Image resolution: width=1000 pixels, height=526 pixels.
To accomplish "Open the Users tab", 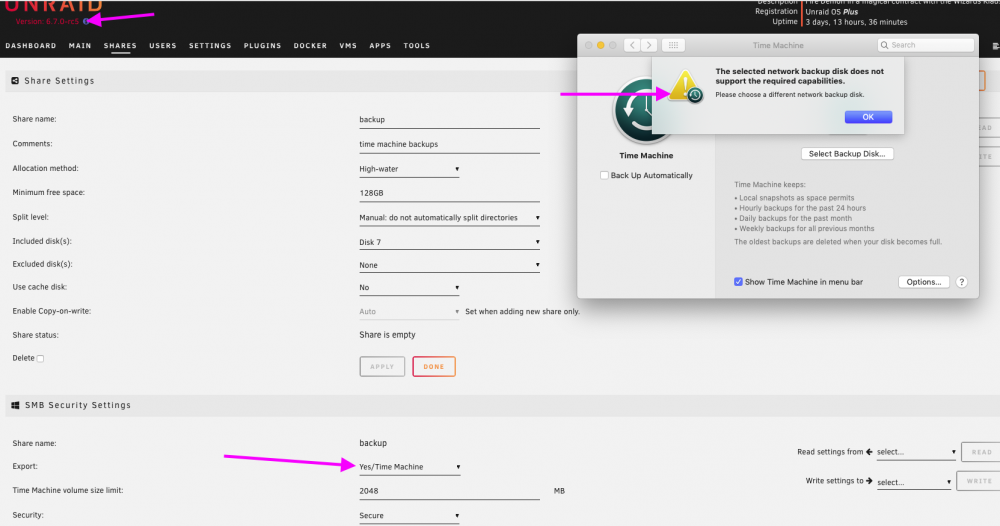I will 163,46.
